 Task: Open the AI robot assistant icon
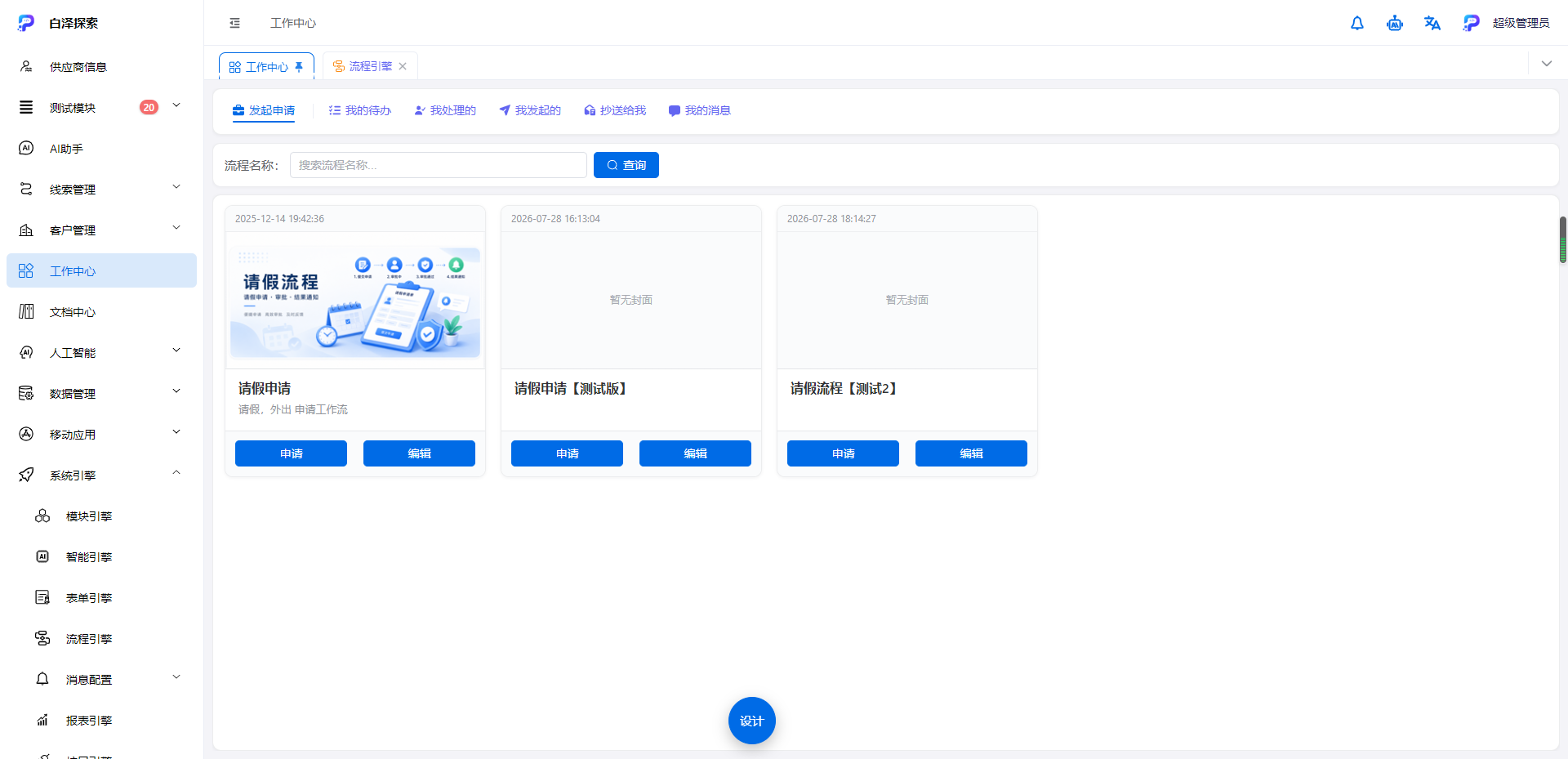[x=1395, y=23]
